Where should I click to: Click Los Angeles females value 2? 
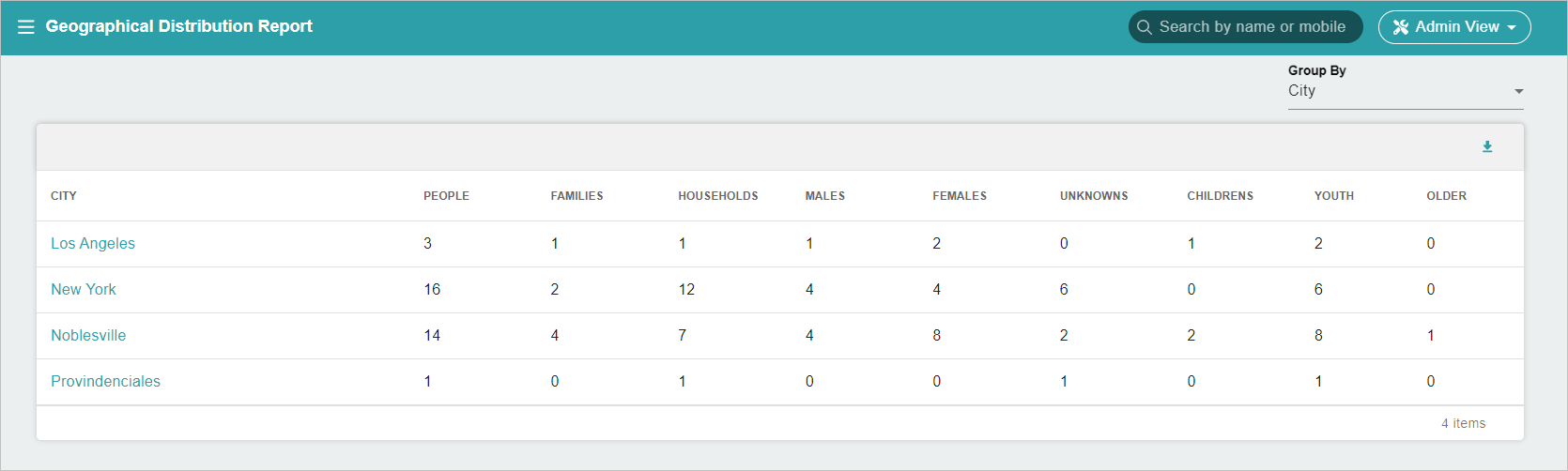click(x=936, y=243)
